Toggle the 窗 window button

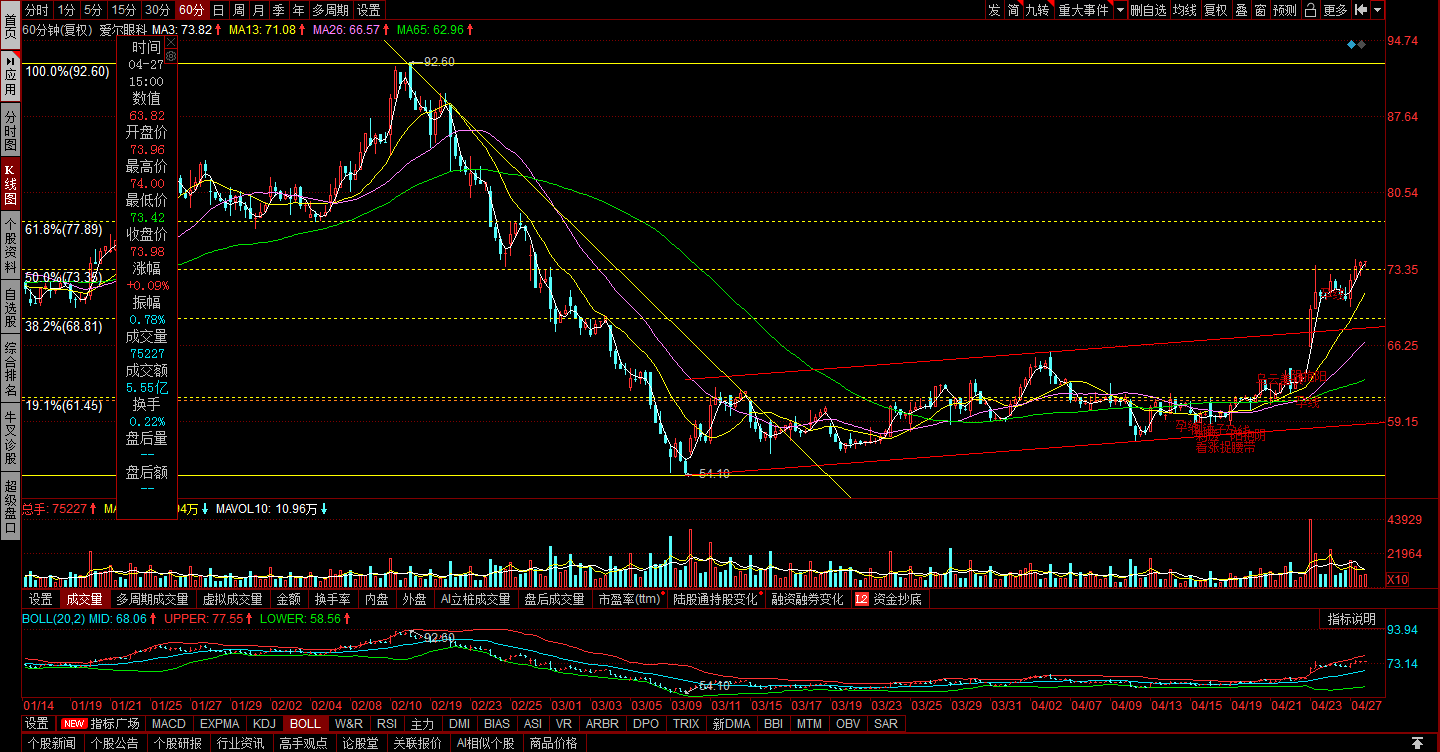click(x=1260, y=10)
